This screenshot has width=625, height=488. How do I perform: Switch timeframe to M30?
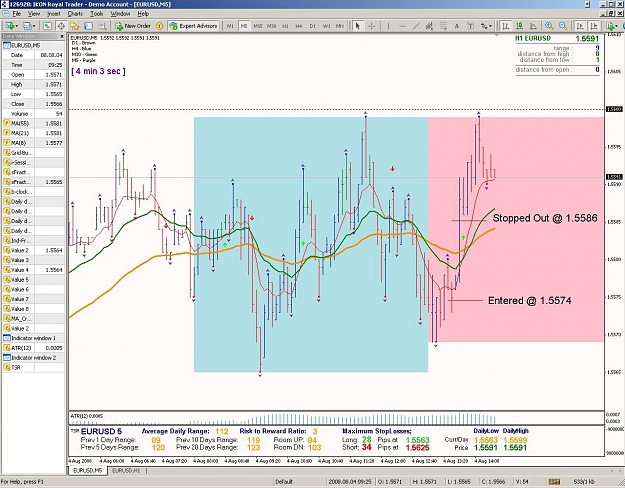[271, 26]
